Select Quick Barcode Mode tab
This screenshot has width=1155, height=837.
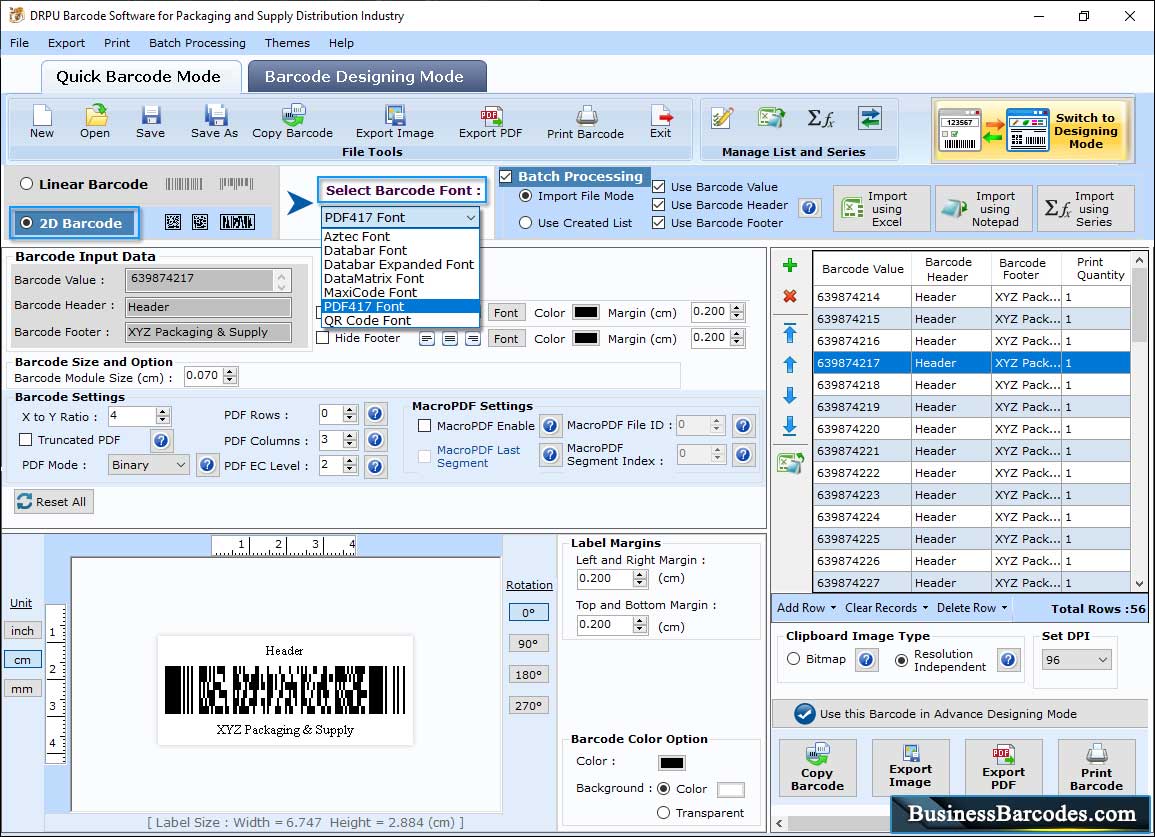click(140, 77)
